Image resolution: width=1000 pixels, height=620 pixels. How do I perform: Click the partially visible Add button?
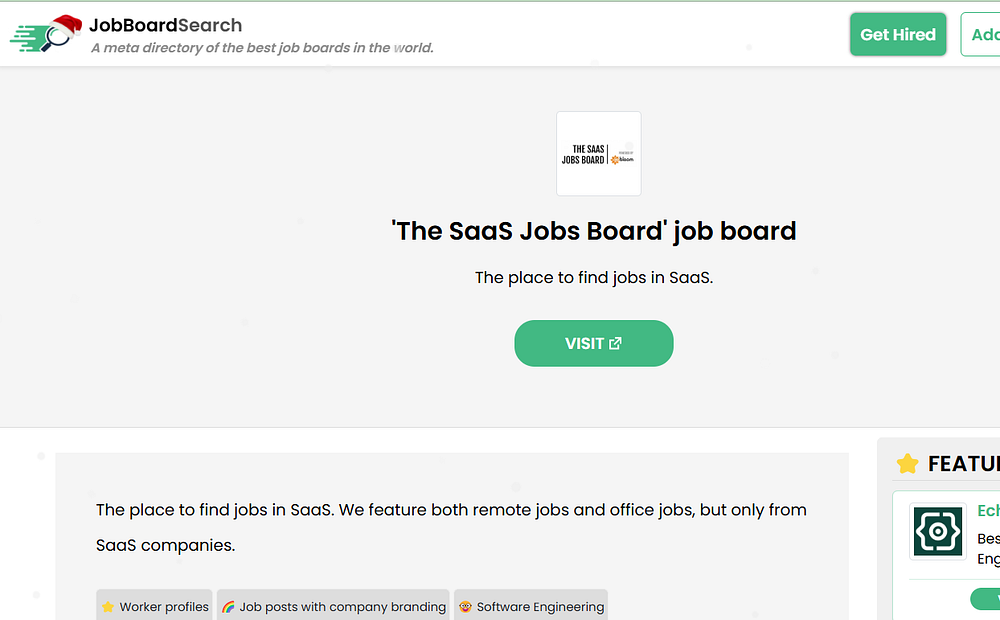(x=984, y=34)
